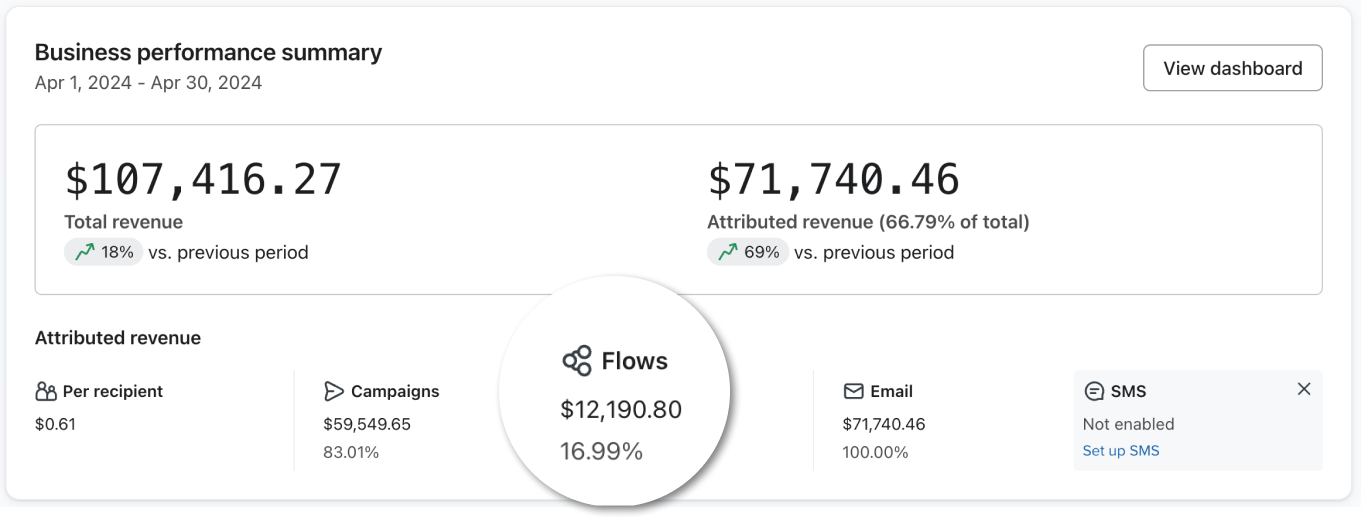Click the Email envelope icon
This screenshot has height=519, width=1361.
coord(853,391)
